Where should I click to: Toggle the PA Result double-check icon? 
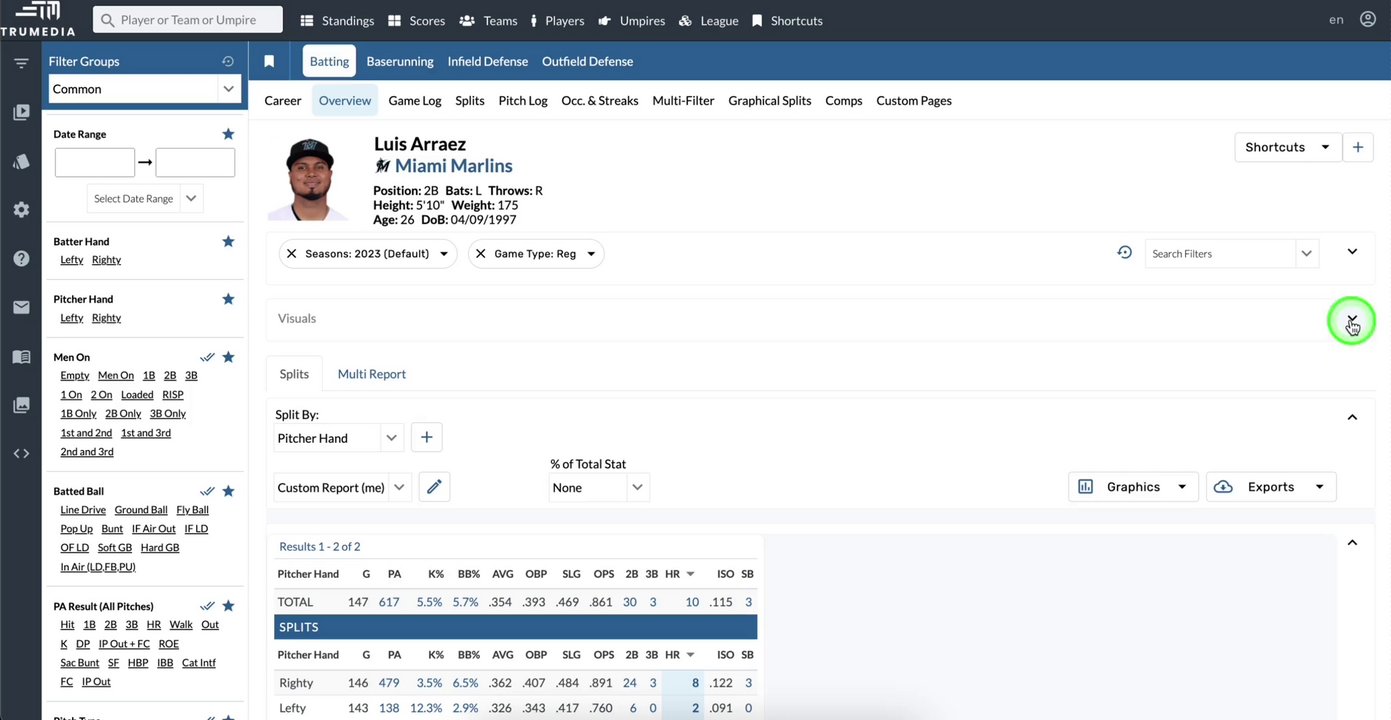(207, 606)
